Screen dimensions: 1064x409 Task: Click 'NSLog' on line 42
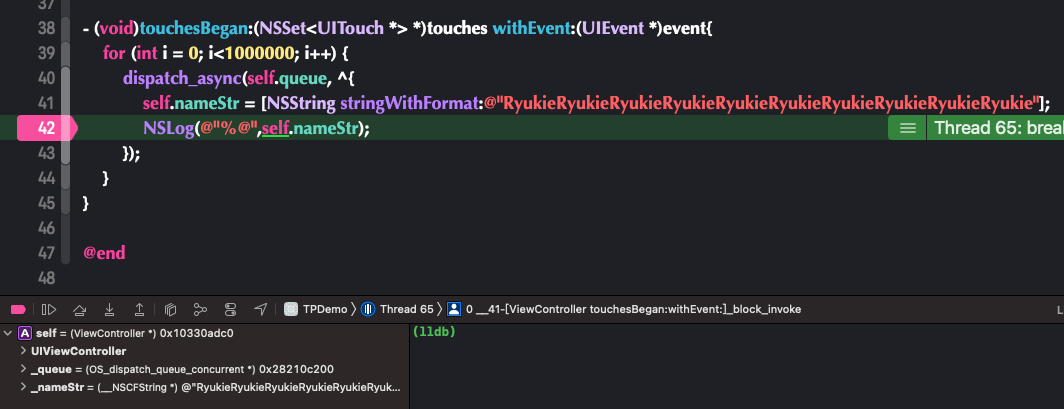[167, 128]
